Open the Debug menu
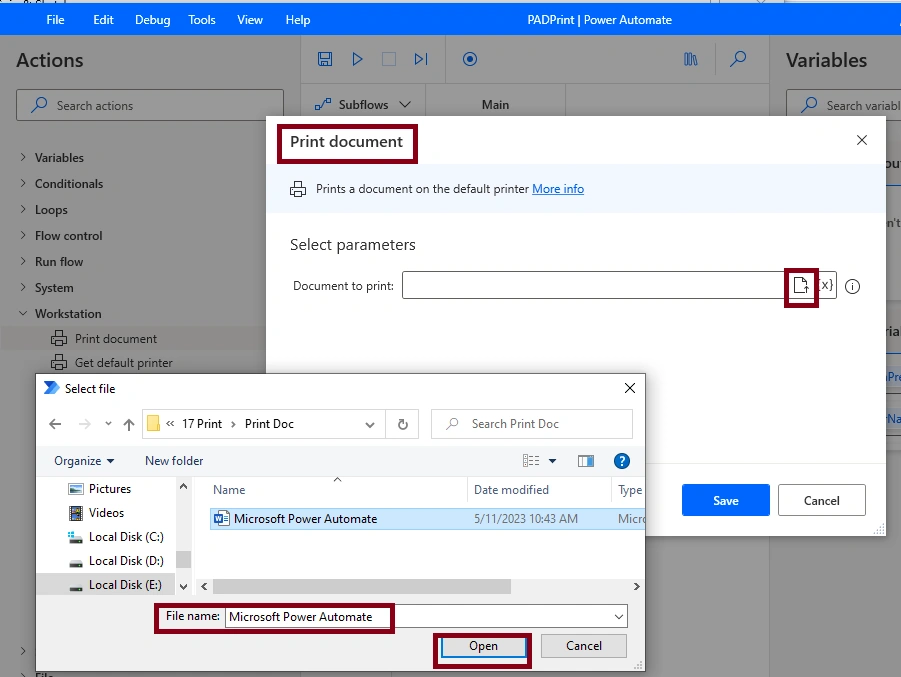 point(152,20)
